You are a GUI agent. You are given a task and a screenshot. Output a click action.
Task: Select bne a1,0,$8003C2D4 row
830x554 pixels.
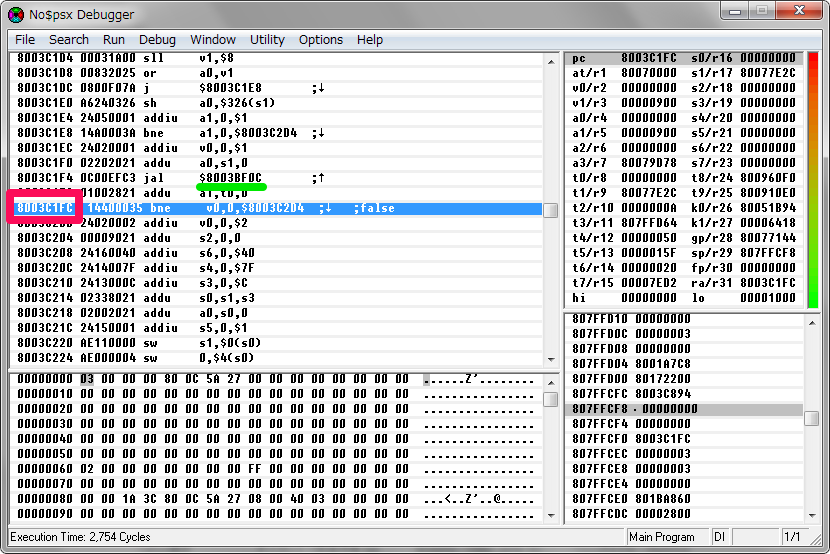(x=276, y=133)
